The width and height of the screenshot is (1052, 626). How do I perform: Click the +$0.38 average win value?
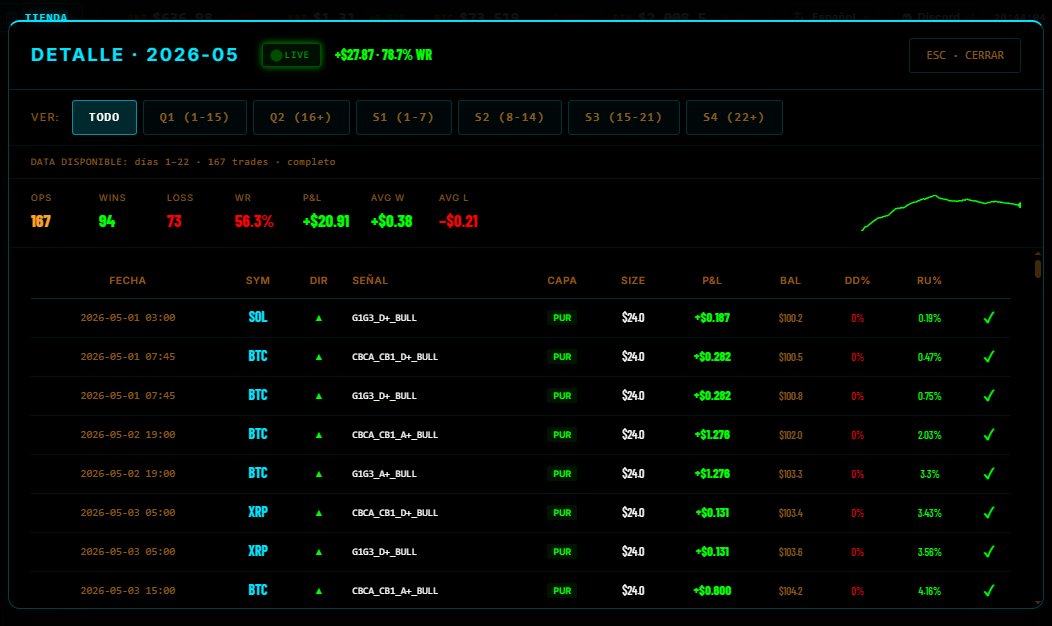(392, 221)
